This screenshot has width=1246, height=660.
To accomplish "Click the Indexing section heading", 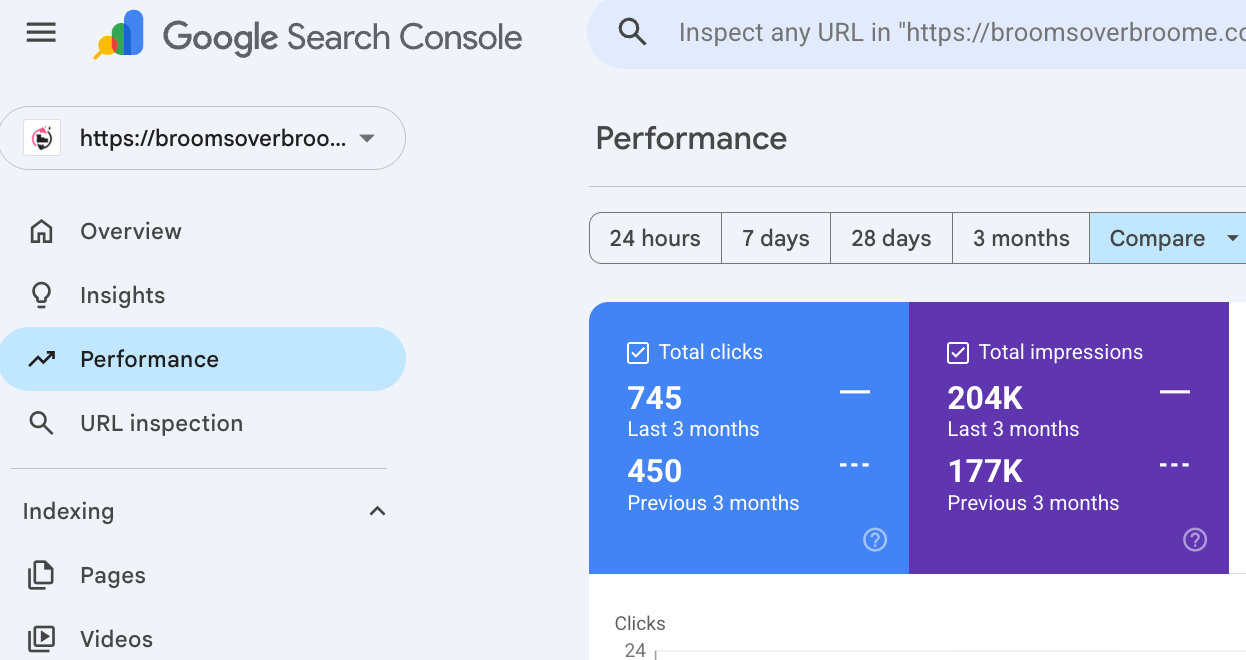I will (68, 511).
